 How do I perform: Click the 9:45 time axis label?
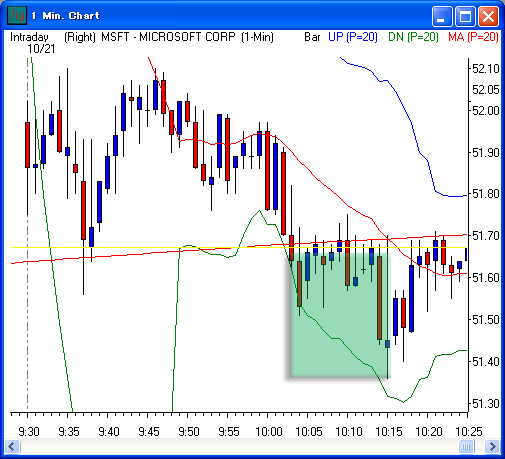[149, 432]
